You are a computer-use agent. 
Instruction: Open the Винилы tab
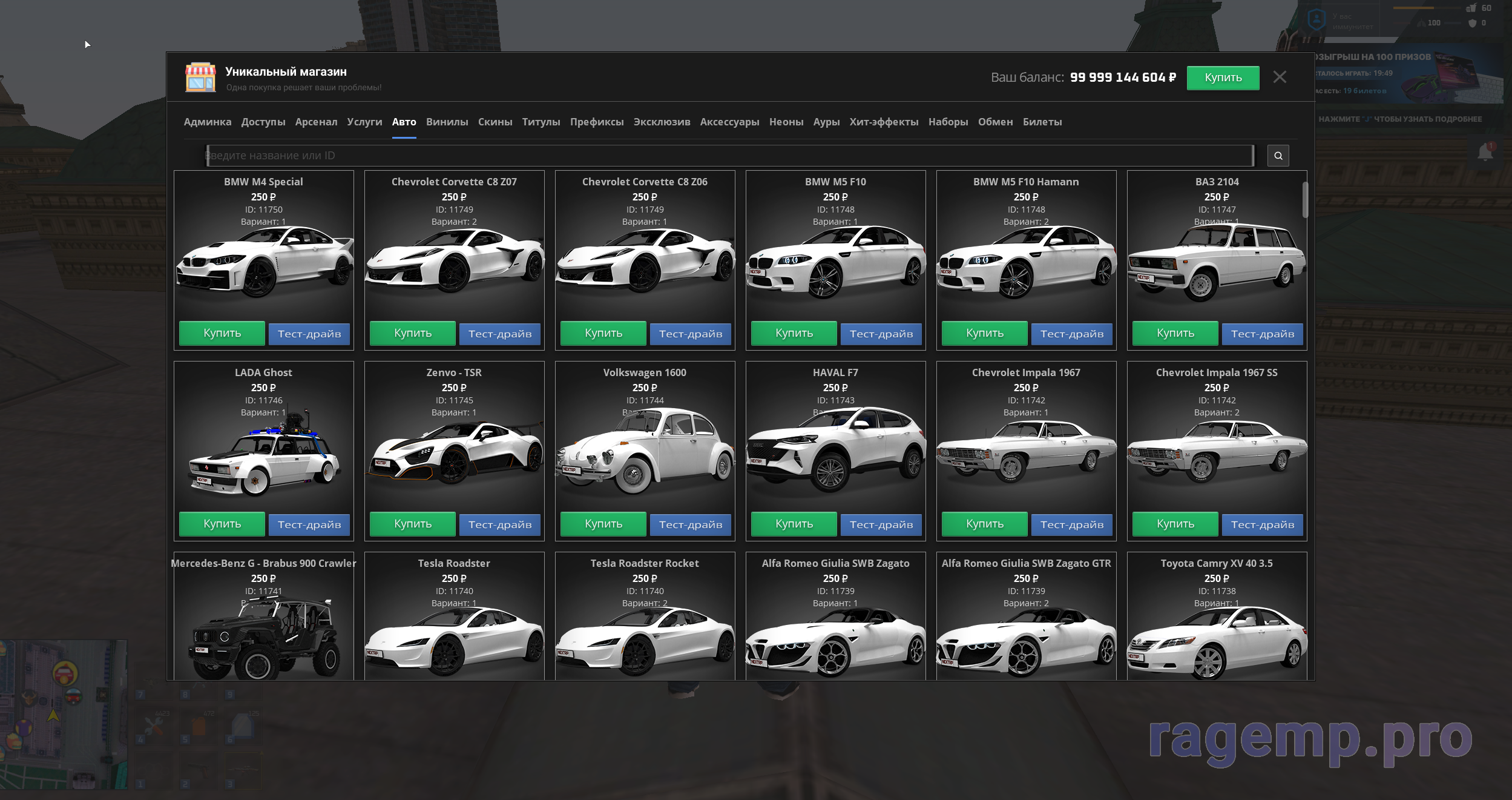click(447, 122)
